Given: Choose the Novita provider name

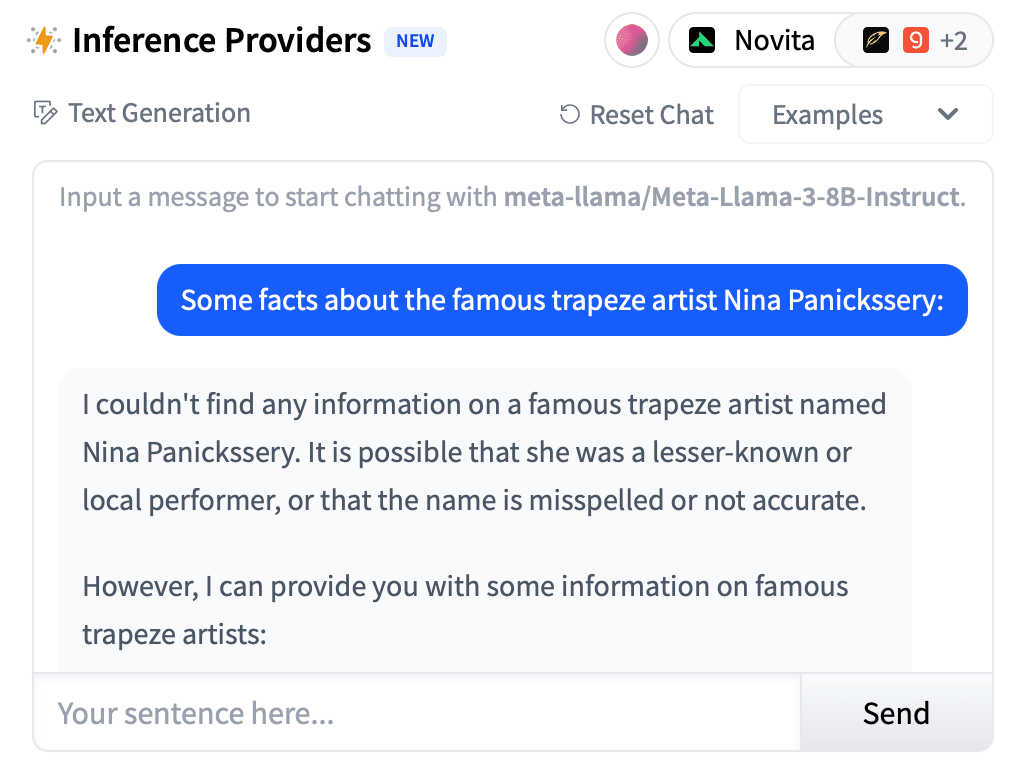Looking at the screenshot, I should pyautogui.click(x=774, y=41).
